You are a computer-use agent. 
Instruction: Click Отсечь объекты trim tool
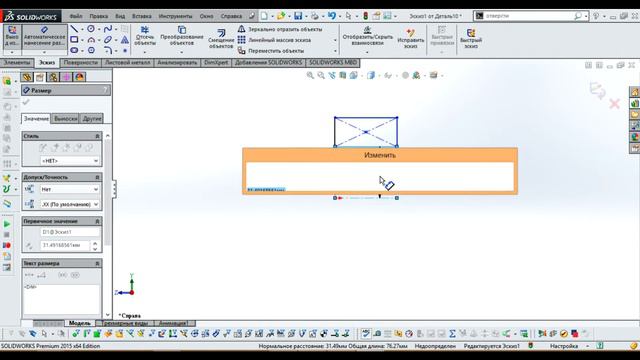145,36
